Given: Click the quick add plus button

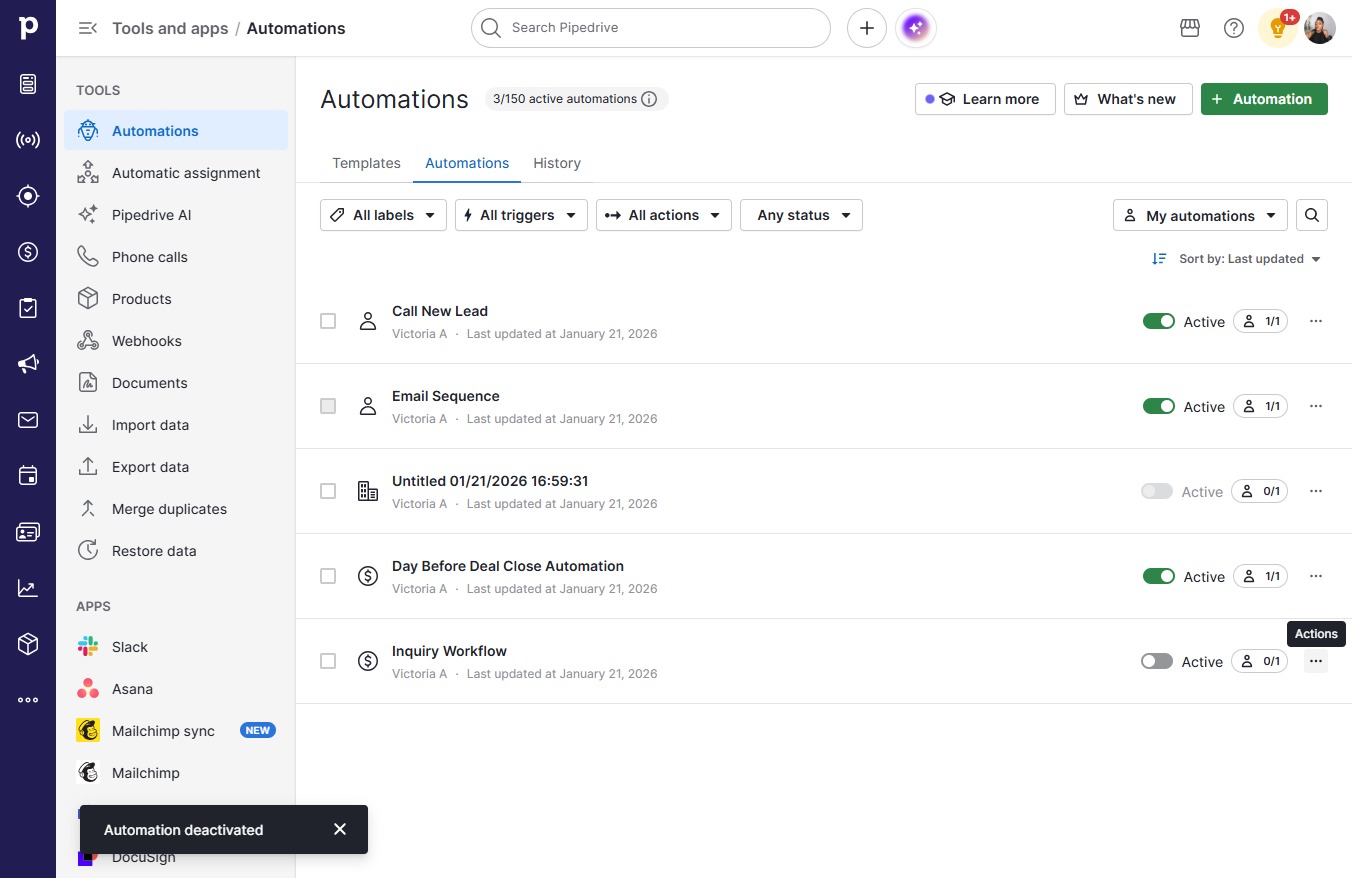Looking at the screenshot, I should point(867,28).
